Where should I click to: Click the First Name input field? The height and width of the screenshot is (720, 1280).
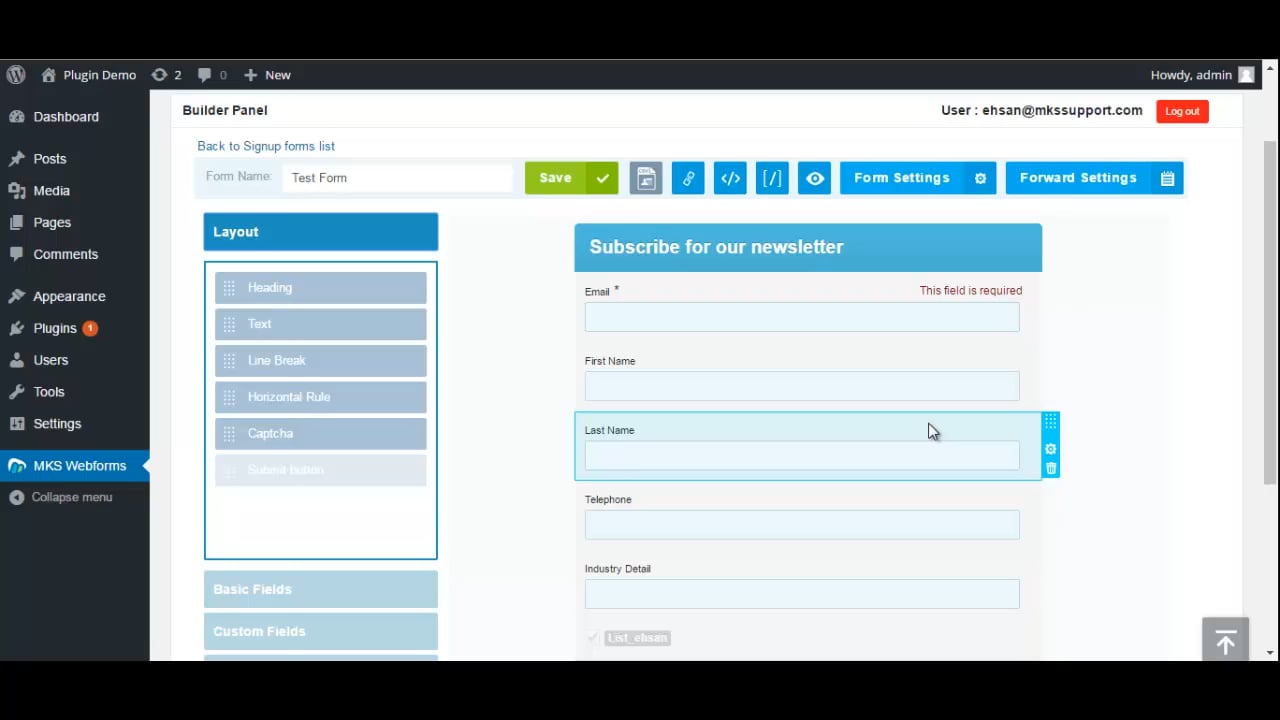coord(802,386)
